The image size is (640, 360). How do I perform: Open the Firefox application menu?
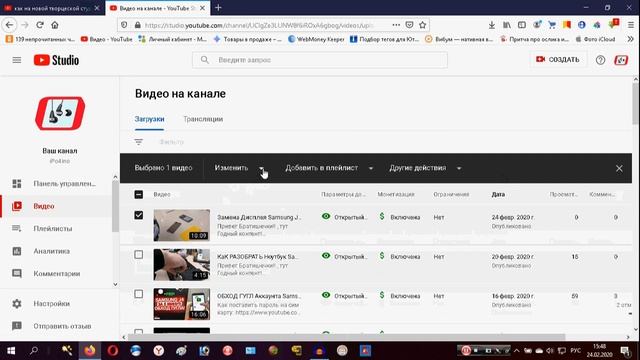[x=631, y=25]
